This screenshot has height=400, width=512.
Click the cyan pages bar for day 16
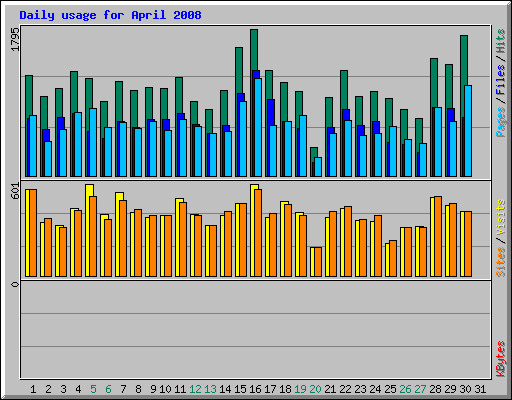pos(258,127)
